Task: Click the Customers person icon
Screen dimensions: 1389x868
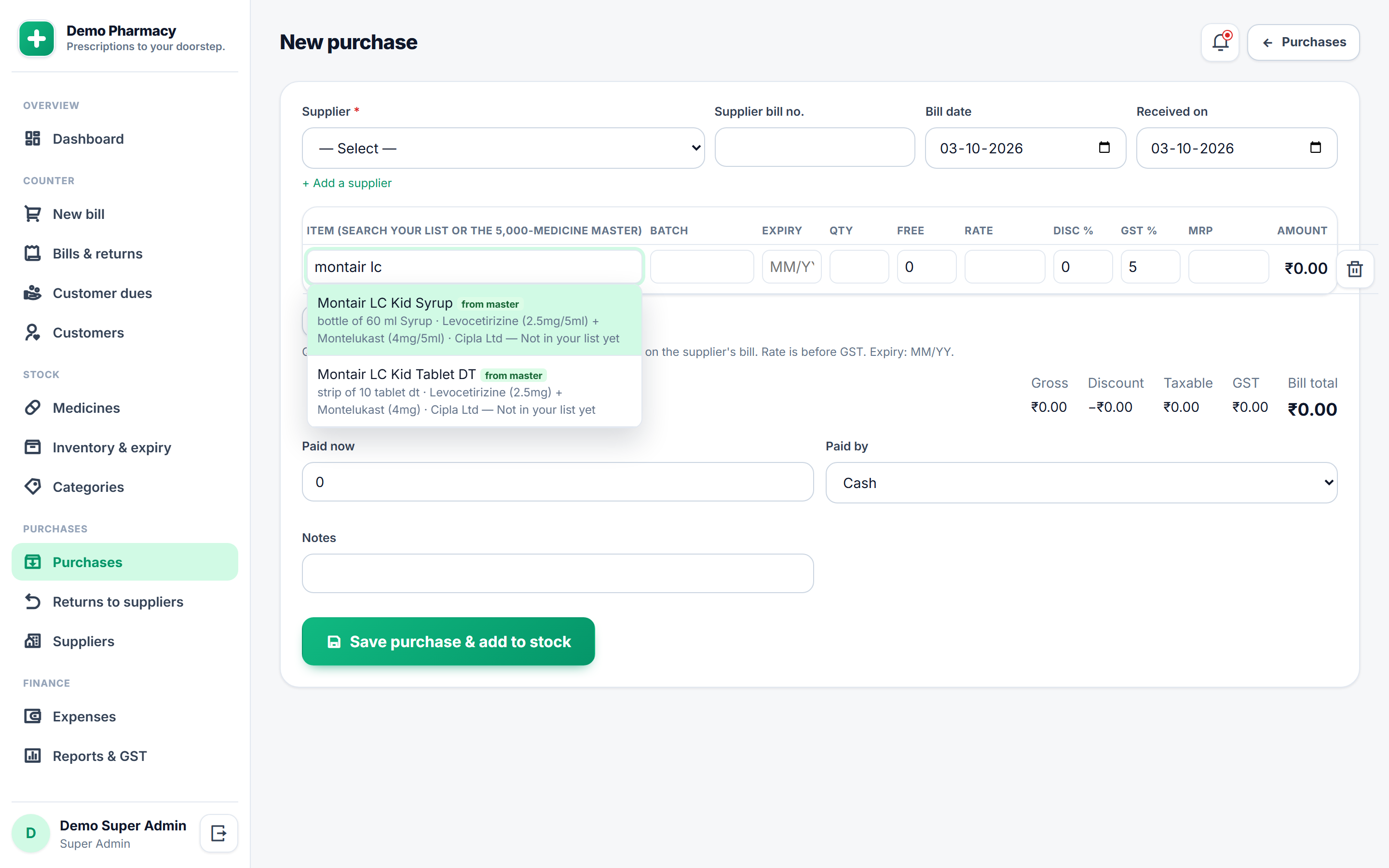Action: 33,332
